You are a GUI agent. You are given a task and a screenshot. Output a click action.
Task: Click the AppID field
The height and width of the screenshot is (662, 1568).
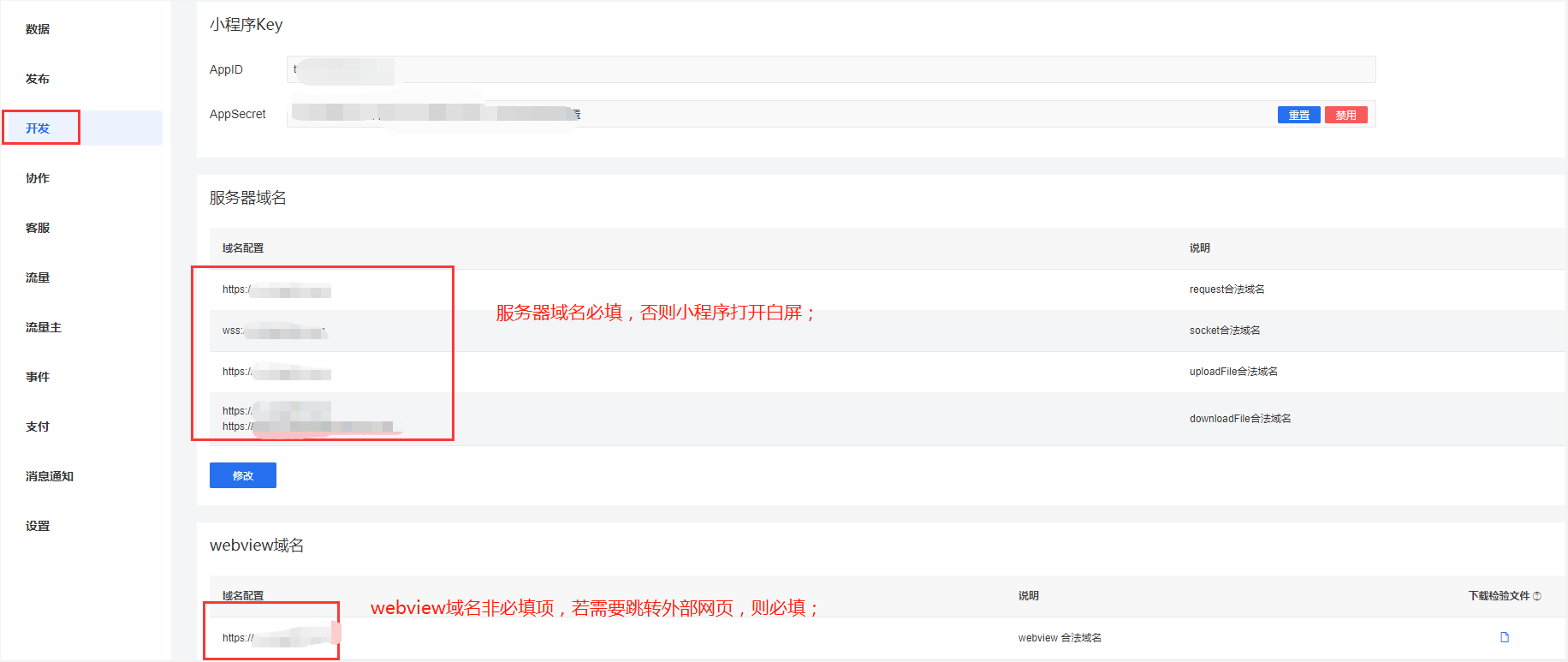(830, 69)
